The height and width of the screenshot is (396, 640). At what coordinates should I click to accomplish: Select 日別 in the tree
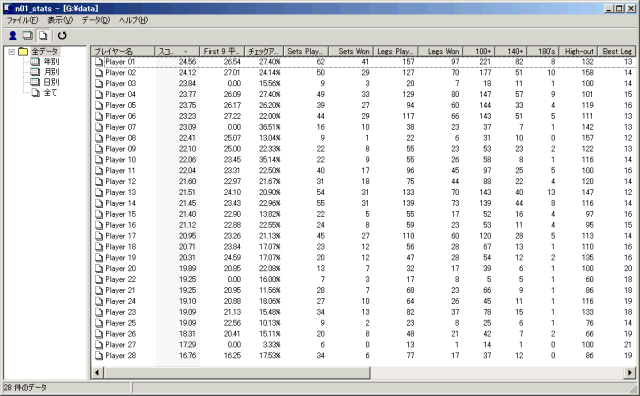(51, 82)
